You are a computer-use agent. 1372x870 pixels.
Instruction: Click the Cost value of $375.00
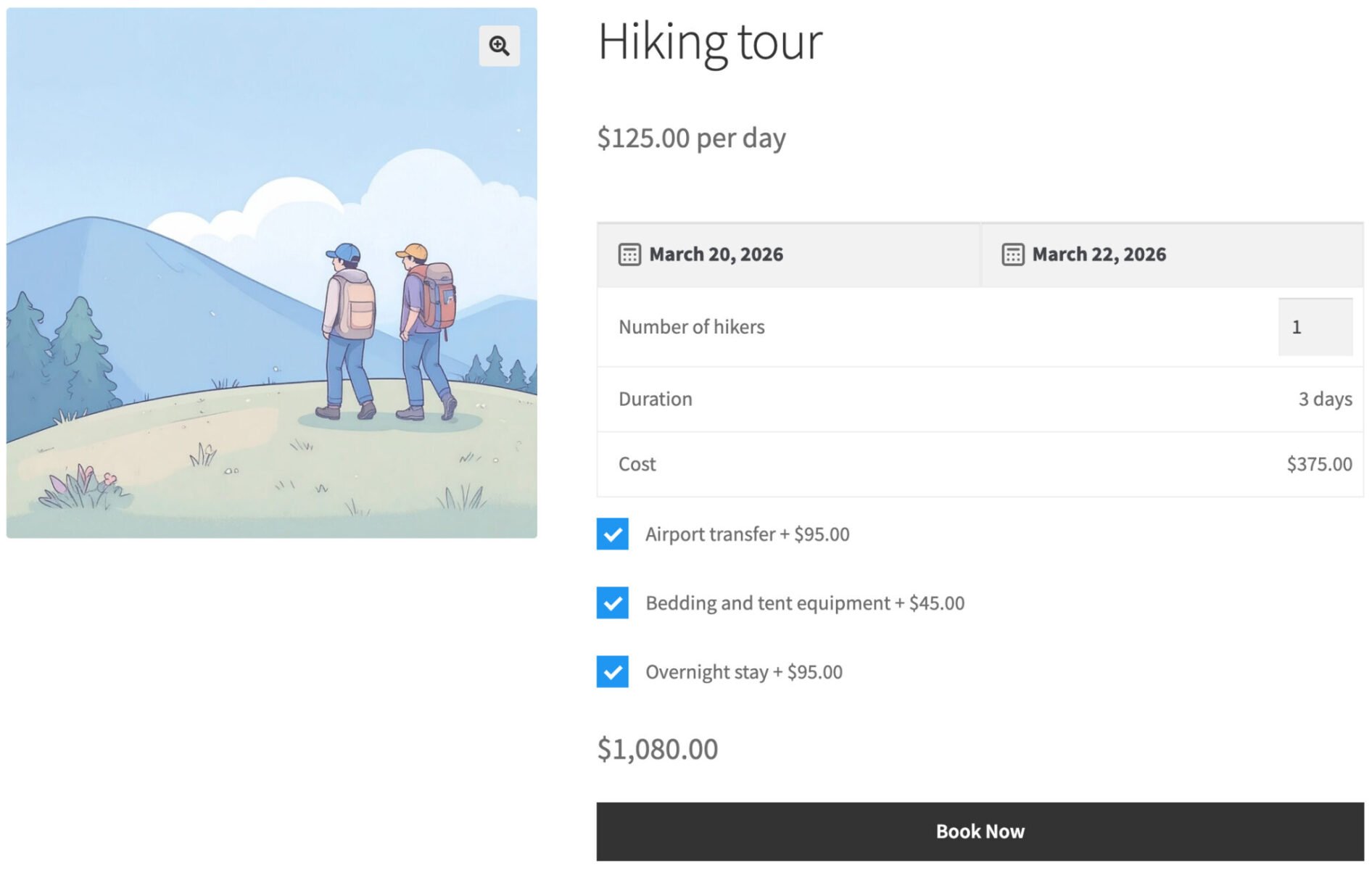[x=1318, y=463]
